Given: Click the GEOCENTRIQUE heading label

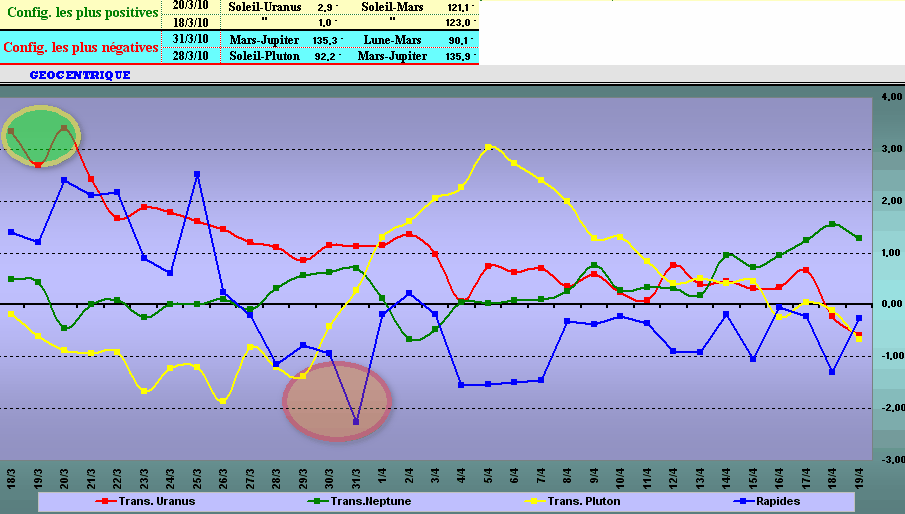Looking at the screenshot, I should (x=80, y=75).
